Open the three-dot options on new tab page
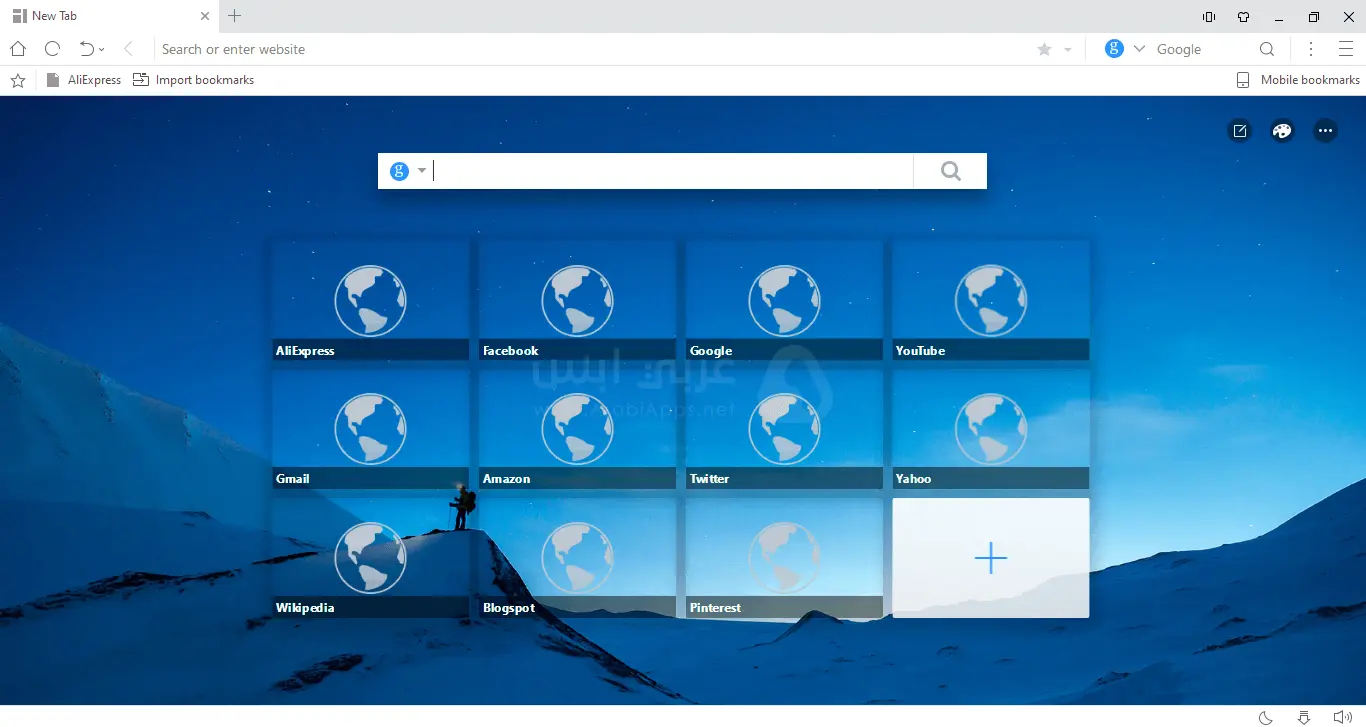 click(1325, 131)
